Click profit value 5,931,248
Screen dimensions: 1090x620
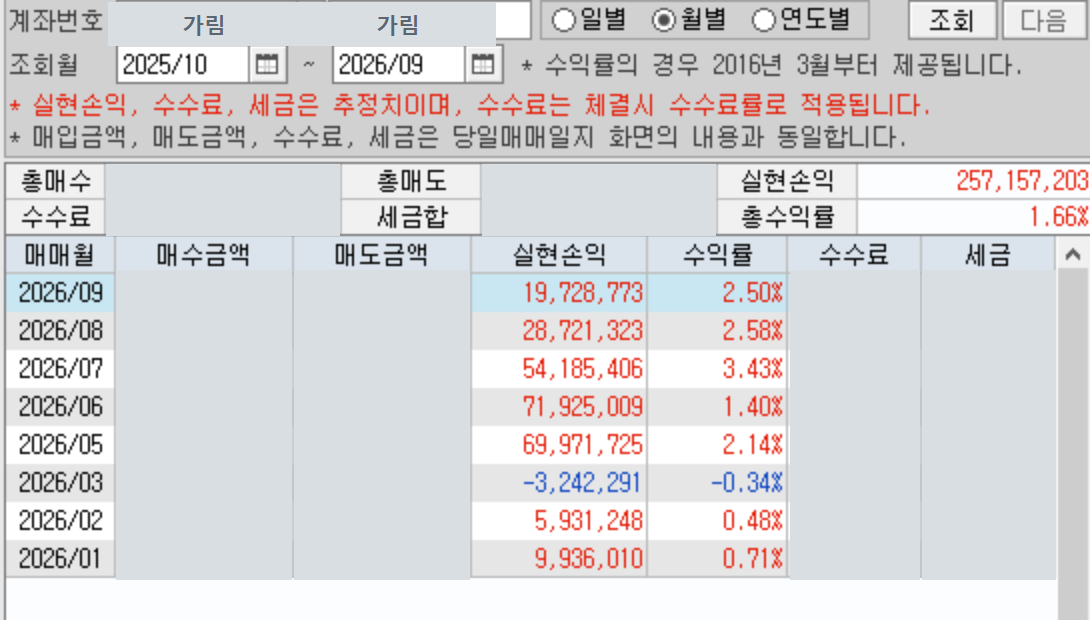pos(589,521)
